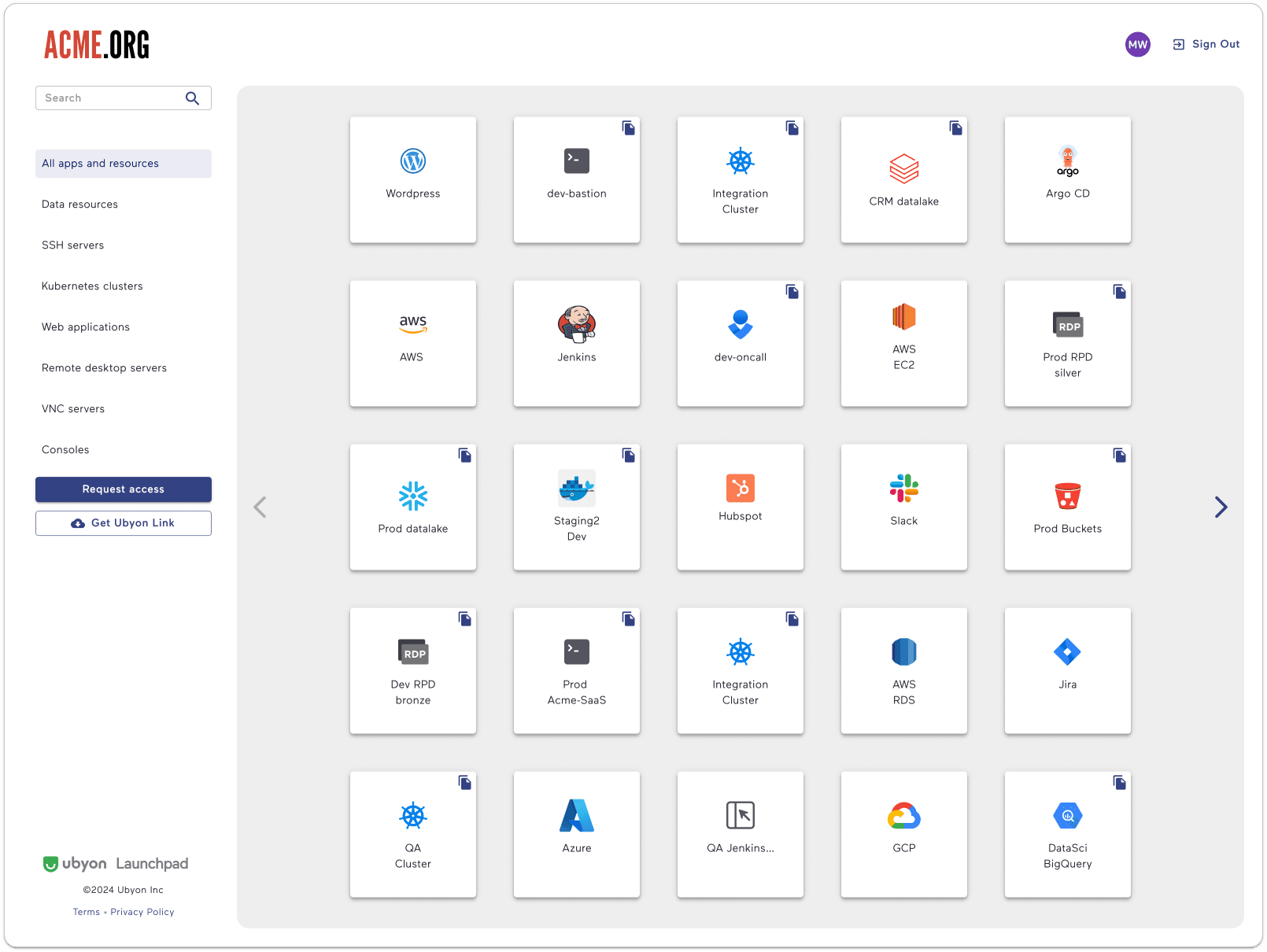Go to next page with right chevron
The image size is (1267, 952).
click(1221, 507)
